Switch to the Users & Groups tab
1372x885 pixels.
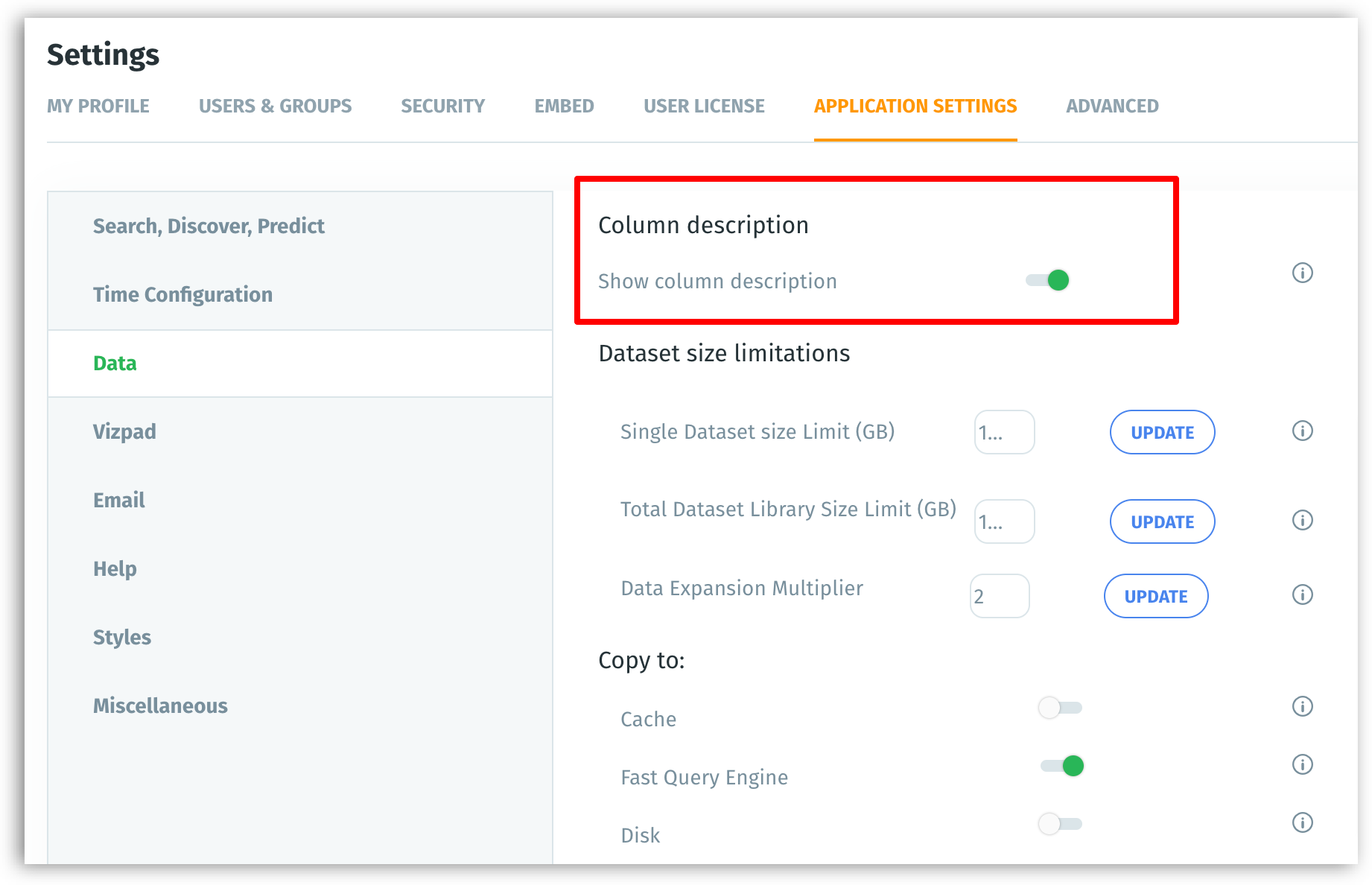(x=275, y=106)
